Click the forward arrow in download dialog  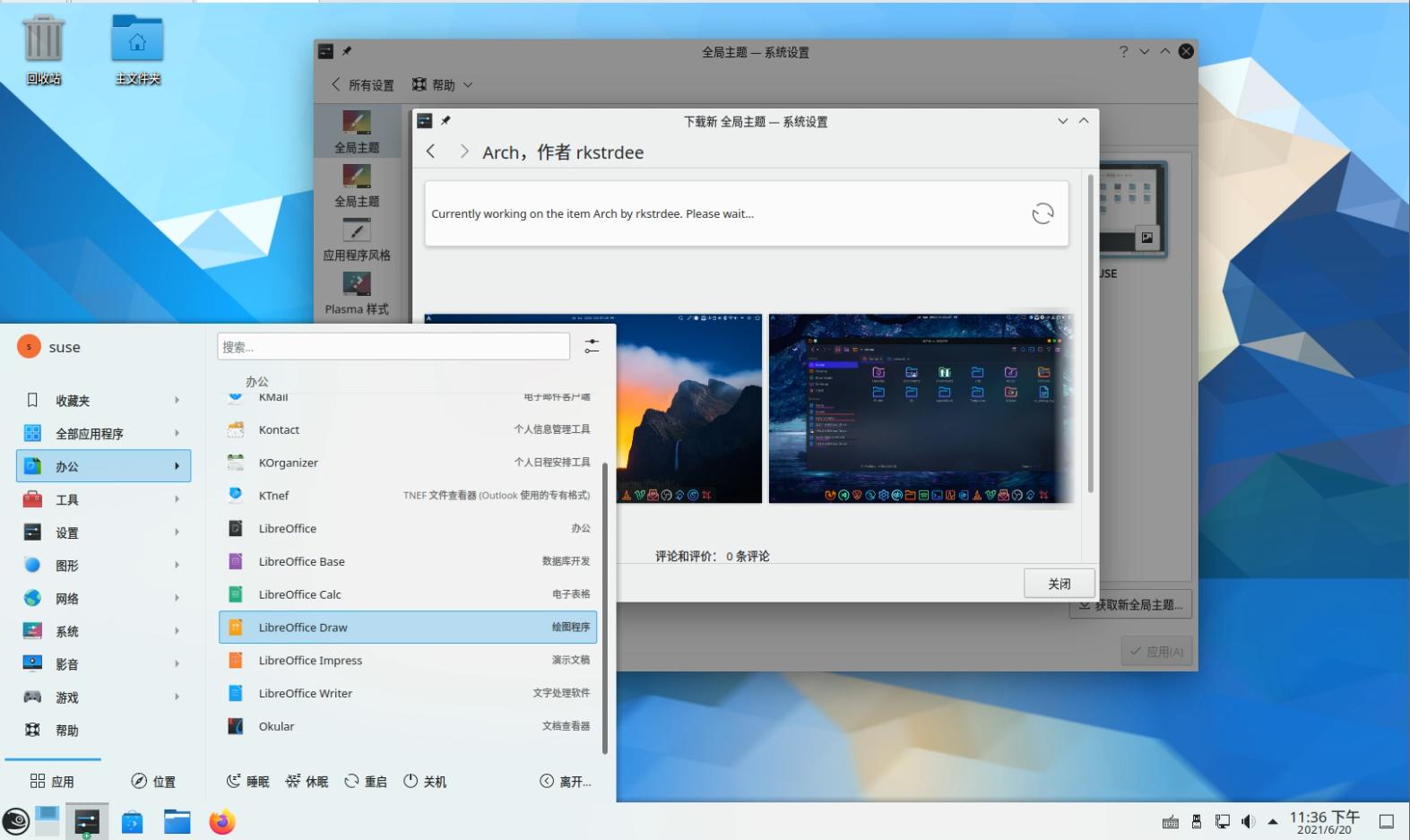tap(463, 152)
